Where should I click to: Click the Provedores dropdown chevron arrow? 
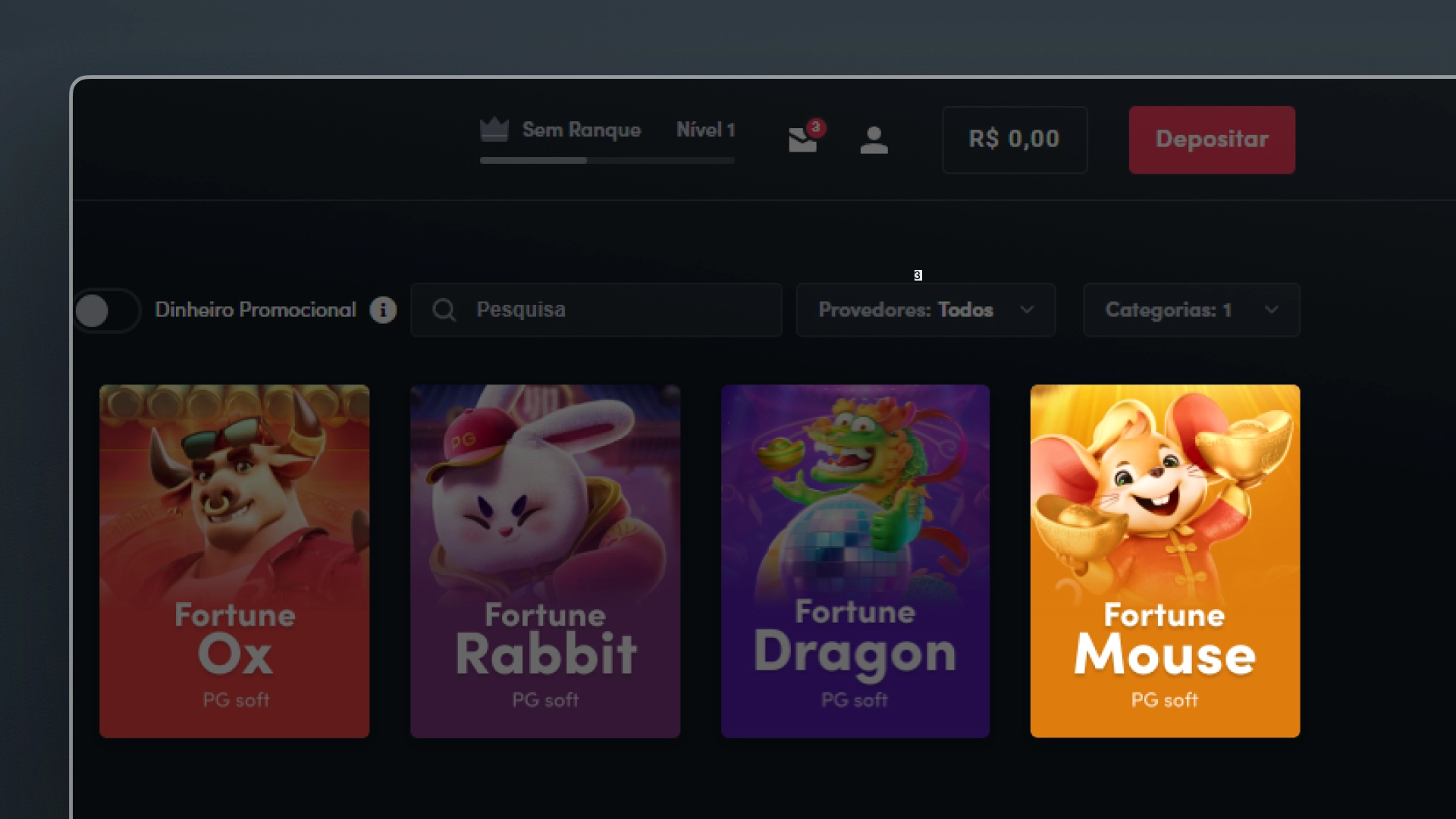click(1028, 310)
